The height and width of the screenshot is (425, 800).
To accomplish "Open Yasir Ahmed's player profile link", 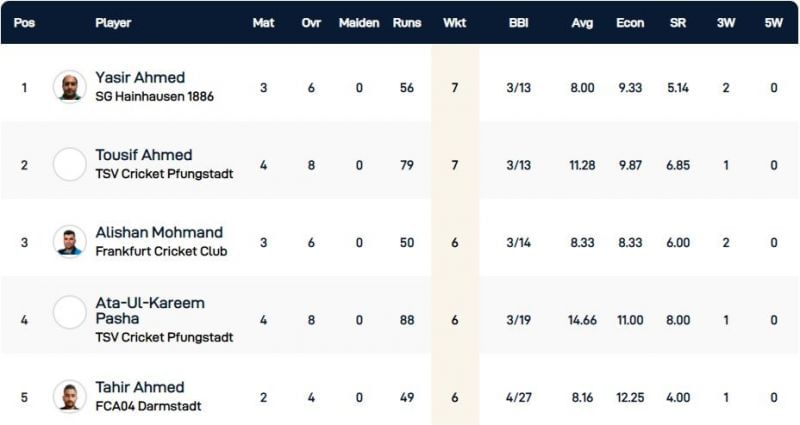I will coord(140,78).
